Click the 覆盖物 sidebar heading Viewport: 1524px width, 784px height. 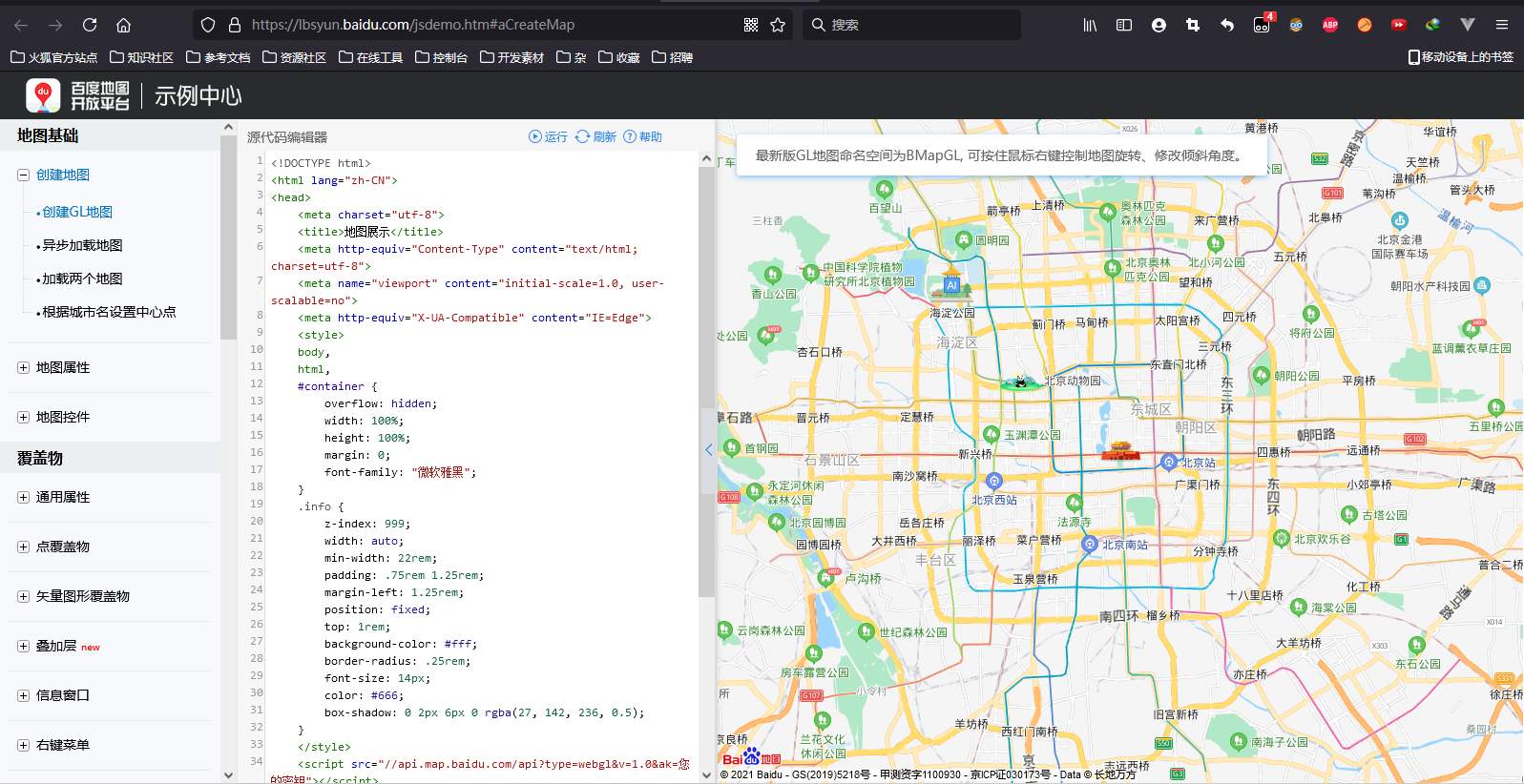(40, 458)
